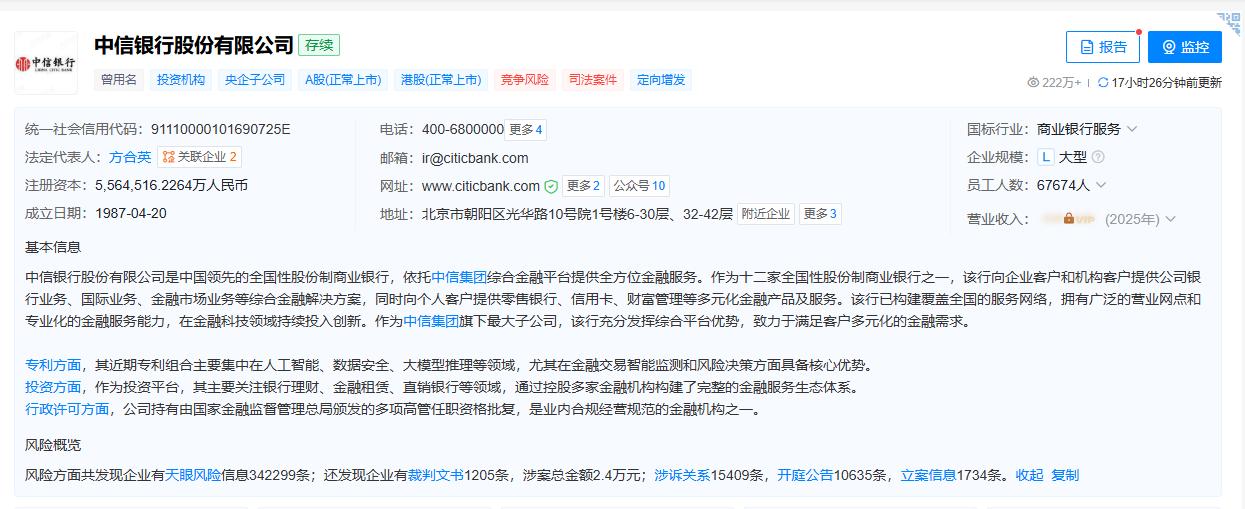This screenshot has height=509, width=1245.
Task: Click registered capital 5,564,516.2264万人民币
Action: (171, 185)
